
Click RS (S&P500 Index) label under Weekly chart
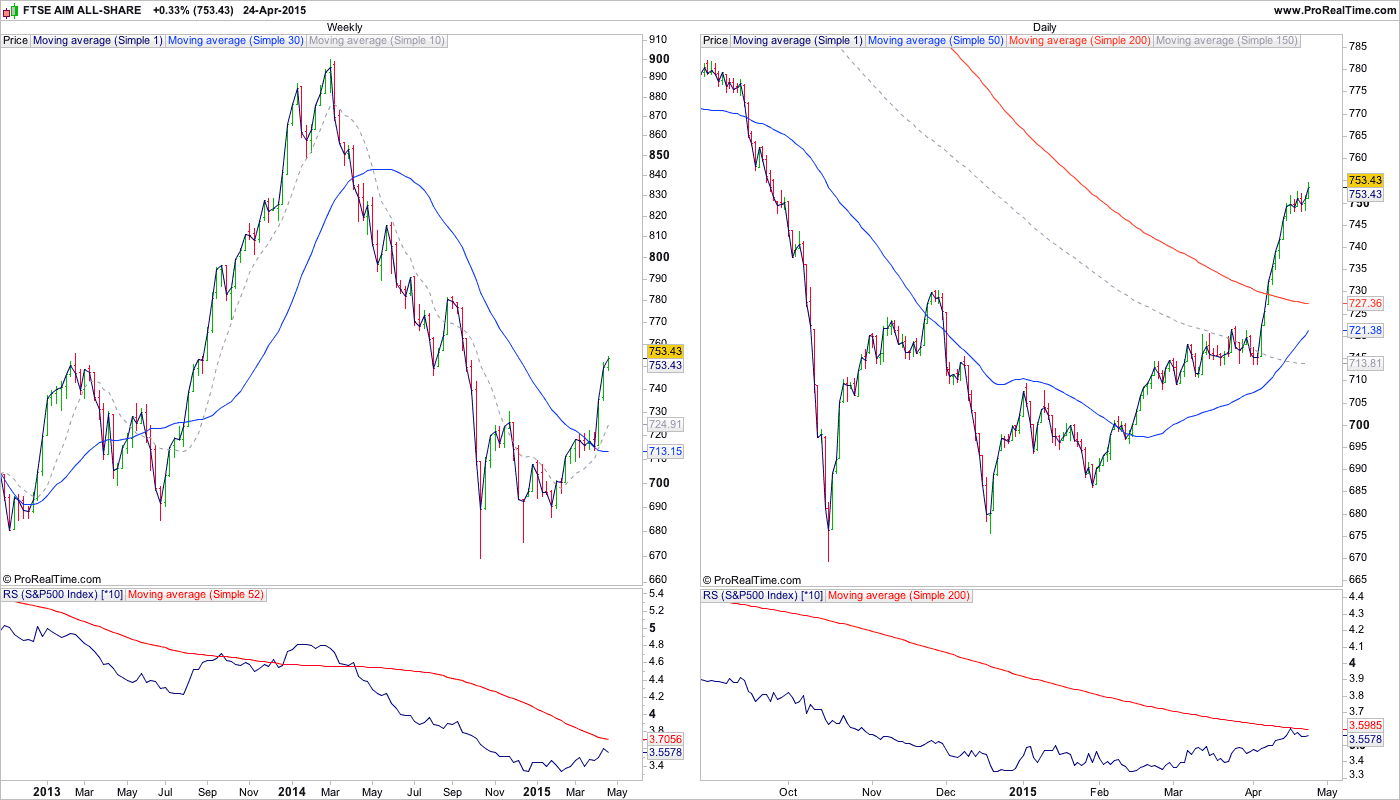point(63,595)
